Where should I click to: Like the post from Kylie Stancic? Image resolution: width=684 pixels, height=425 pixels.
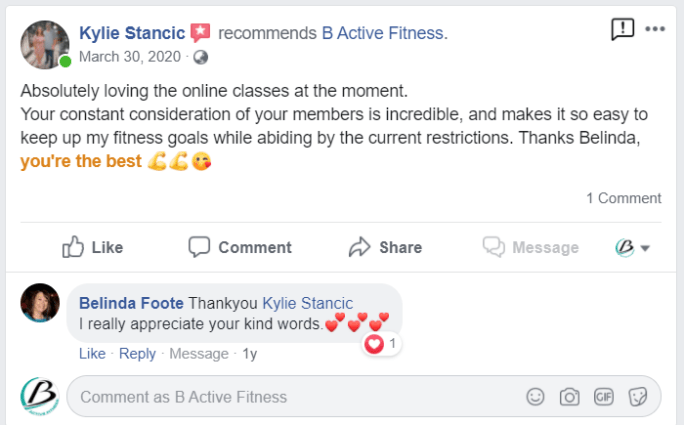click(x=93, y=247)
